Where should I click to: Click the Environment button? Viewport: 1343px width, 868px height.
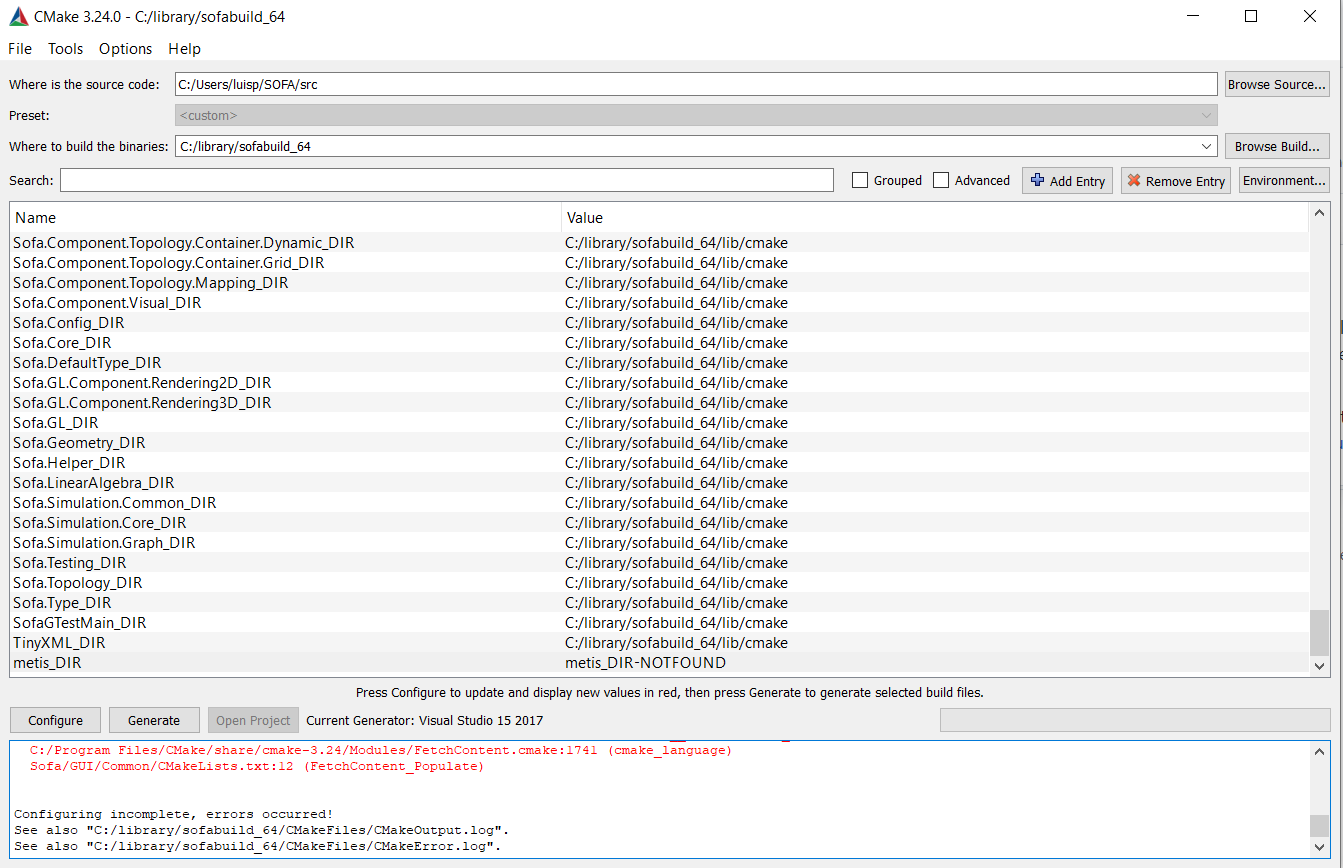[1285, 181]
